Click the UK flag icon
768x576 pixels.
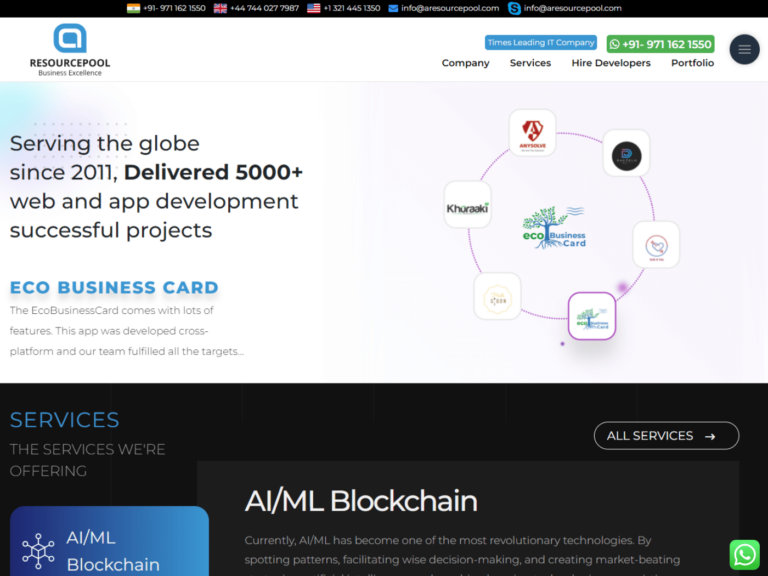[220, 8]
